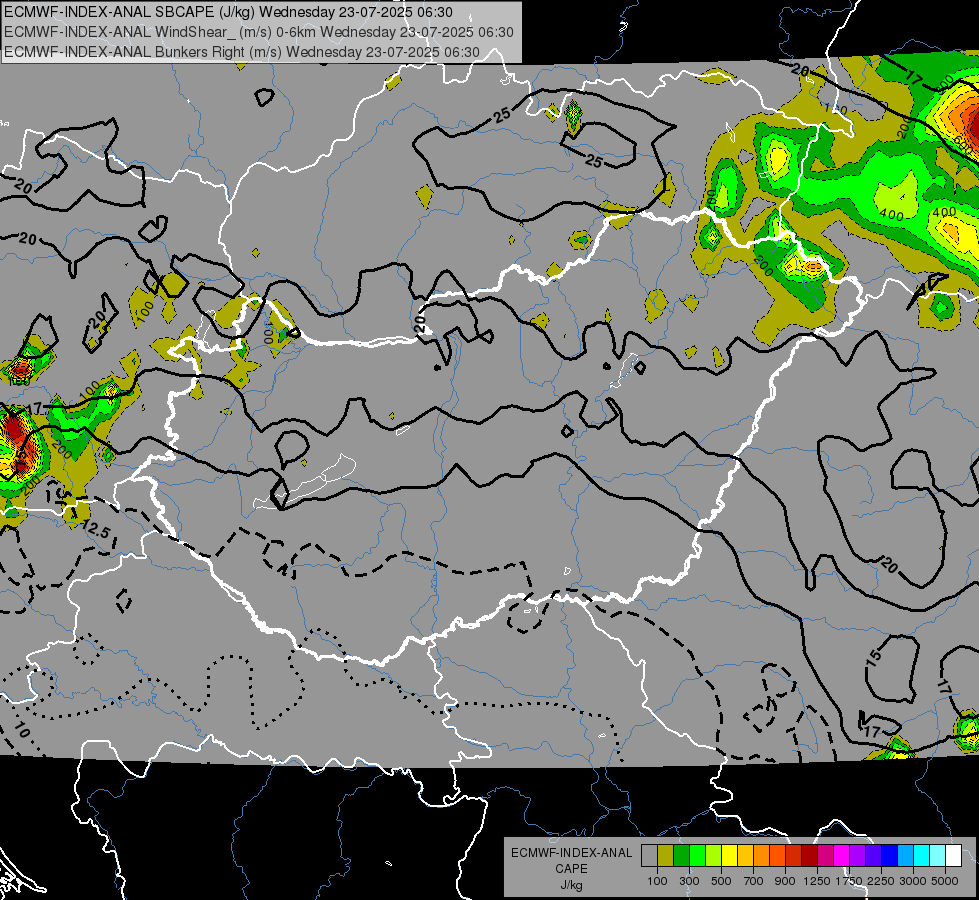This screenshot has width=979, height=900.
Task: Click the J/kg unit label in legend
Action: coord(571,885)
